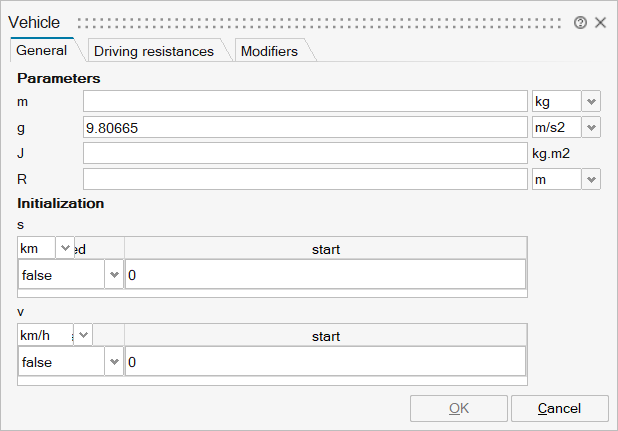Viewport: 618px width, 431px height.
Task: Expand the false dropdown for v
Action: pos(113,362)
